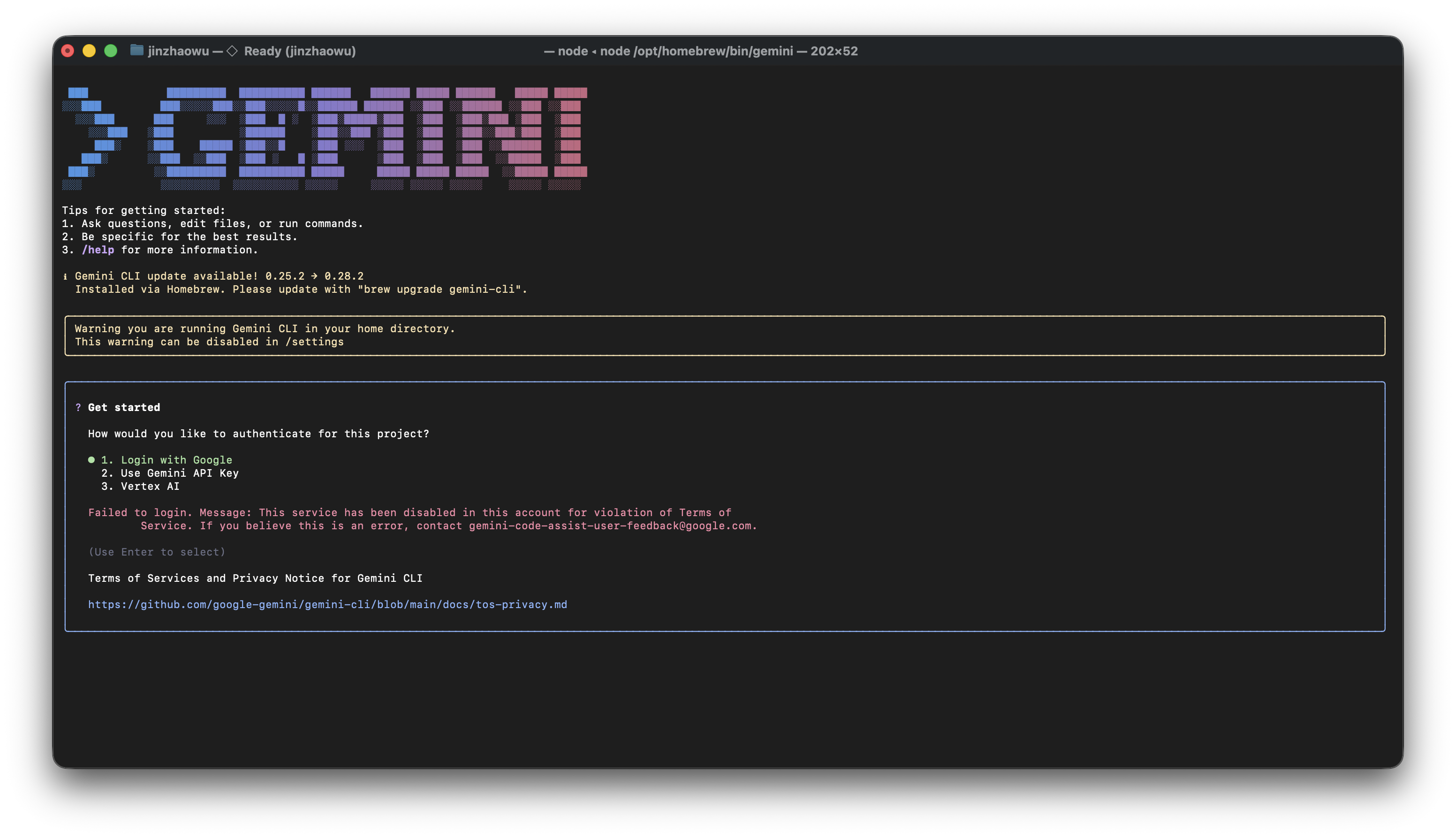1456x838 pixels.
Task: Click the info icon beside update notice
Action: (x=65, y=277)
